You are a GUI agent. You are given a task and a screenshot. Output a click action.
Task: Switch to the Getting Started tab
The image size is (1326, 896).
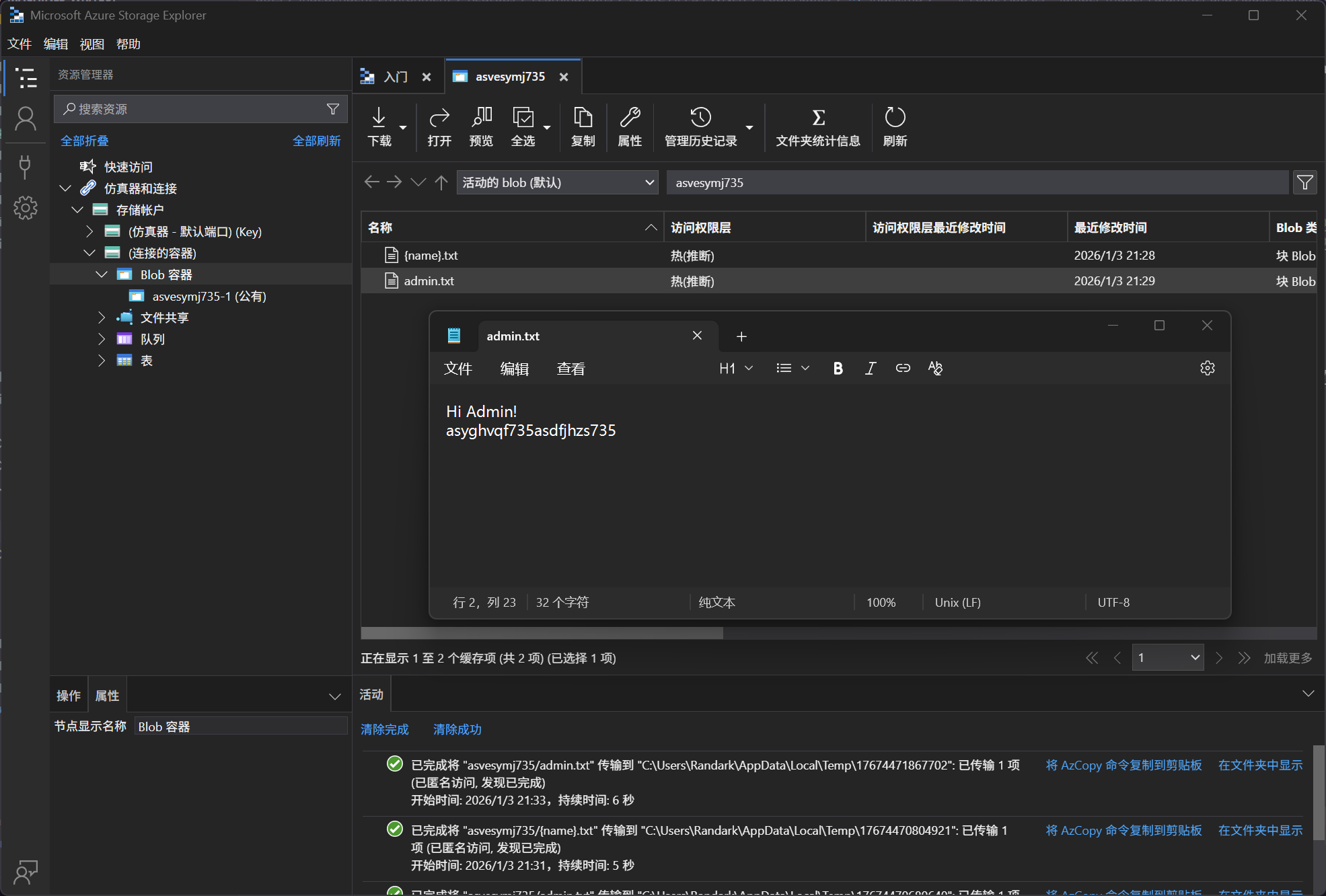pyautogui.click(x=396, y=77)
